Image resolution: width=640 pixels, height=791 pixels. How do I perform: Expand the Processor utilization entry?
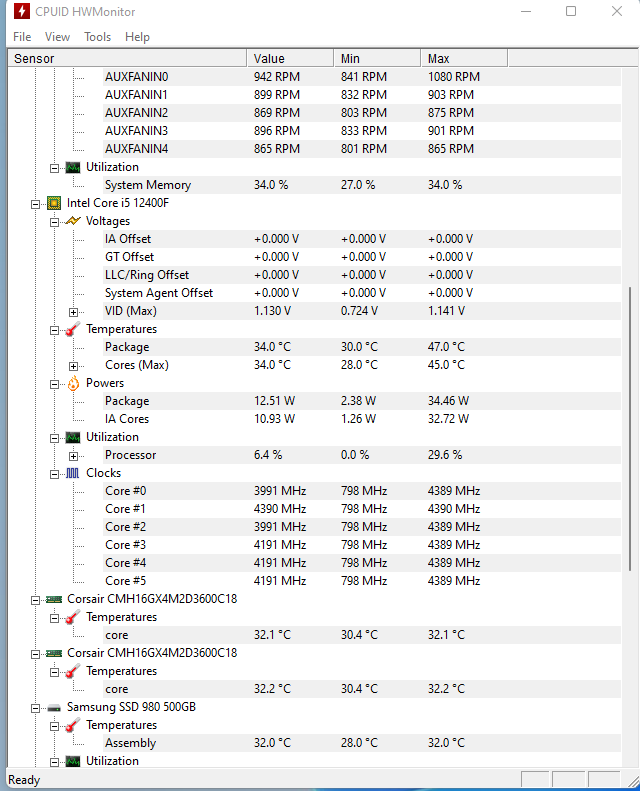click(x=74, y=457)
